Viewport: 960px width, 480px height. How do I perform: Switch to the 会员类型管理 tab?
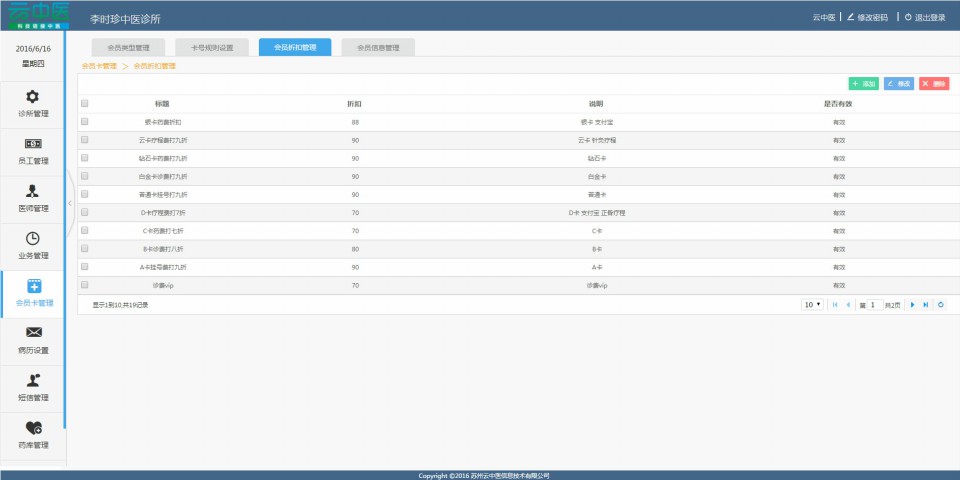coord(128,47)
